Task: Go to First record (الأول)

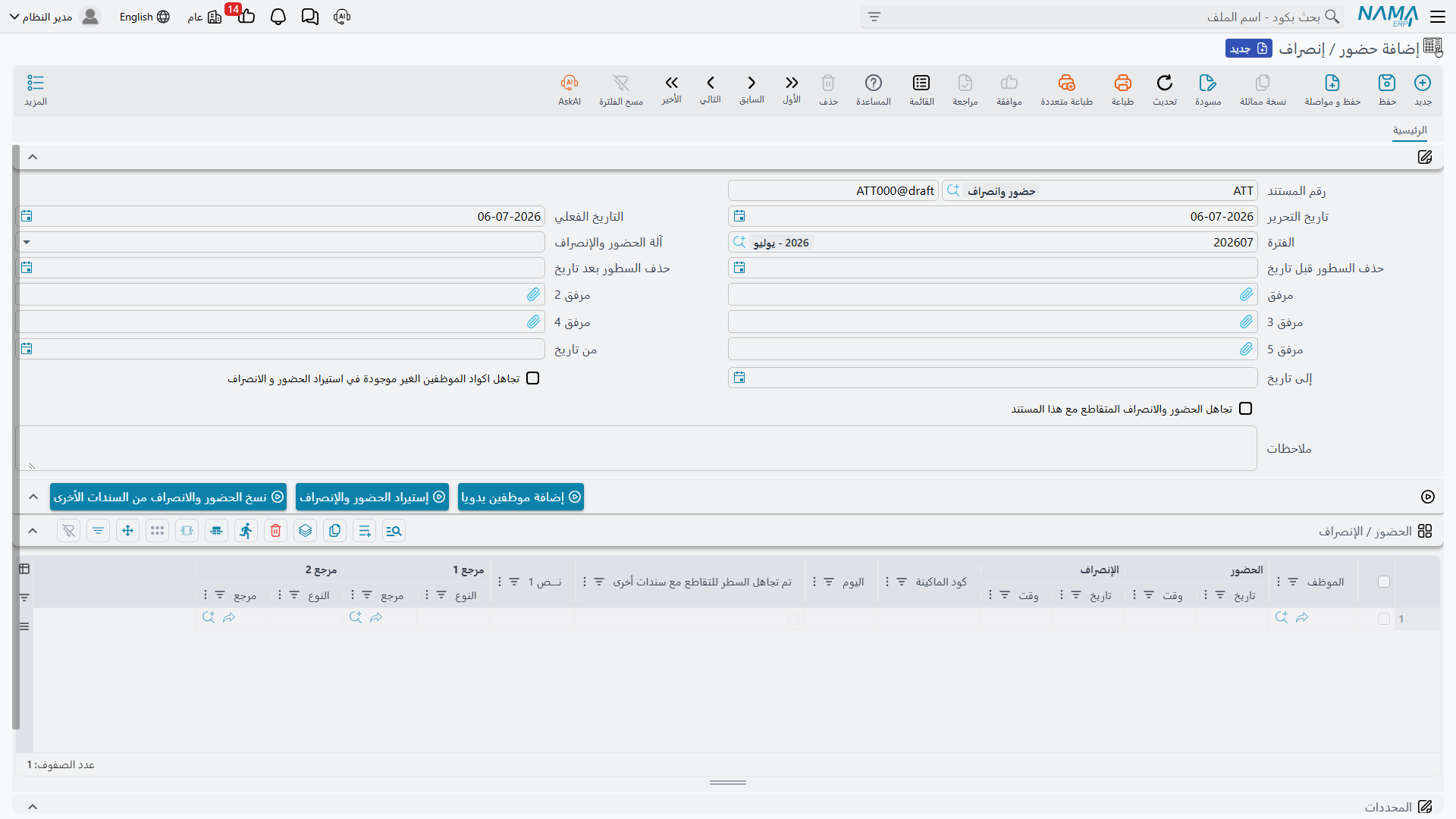Action: pos(792,83)
